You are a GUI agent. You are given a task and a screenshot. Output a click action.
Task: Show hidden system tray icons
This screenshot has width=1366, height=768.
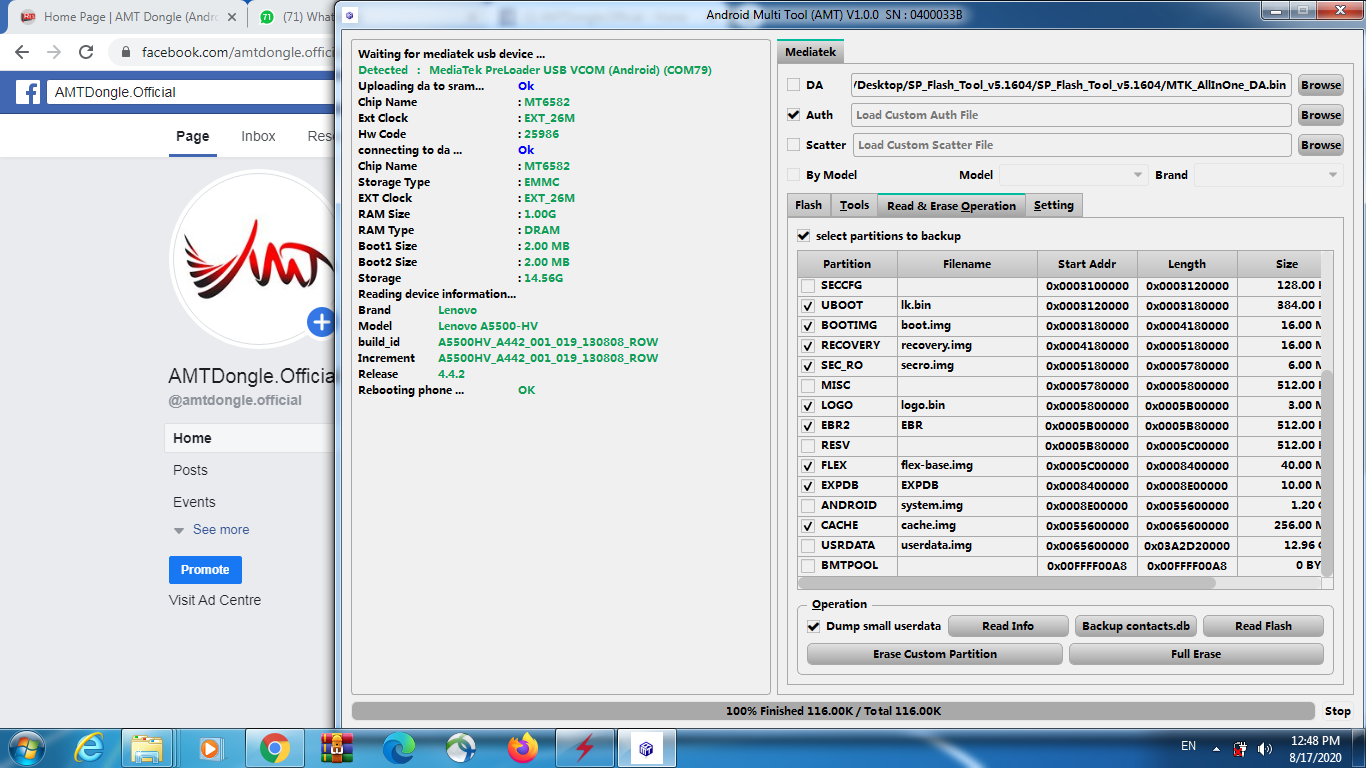[1216, 747]
